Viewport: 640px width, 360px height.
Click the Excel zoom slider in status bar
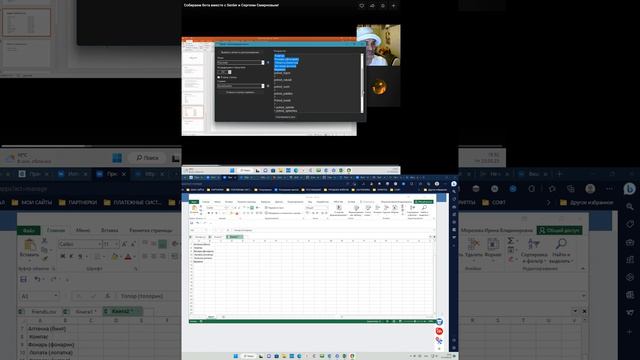[x=414, y=321]
